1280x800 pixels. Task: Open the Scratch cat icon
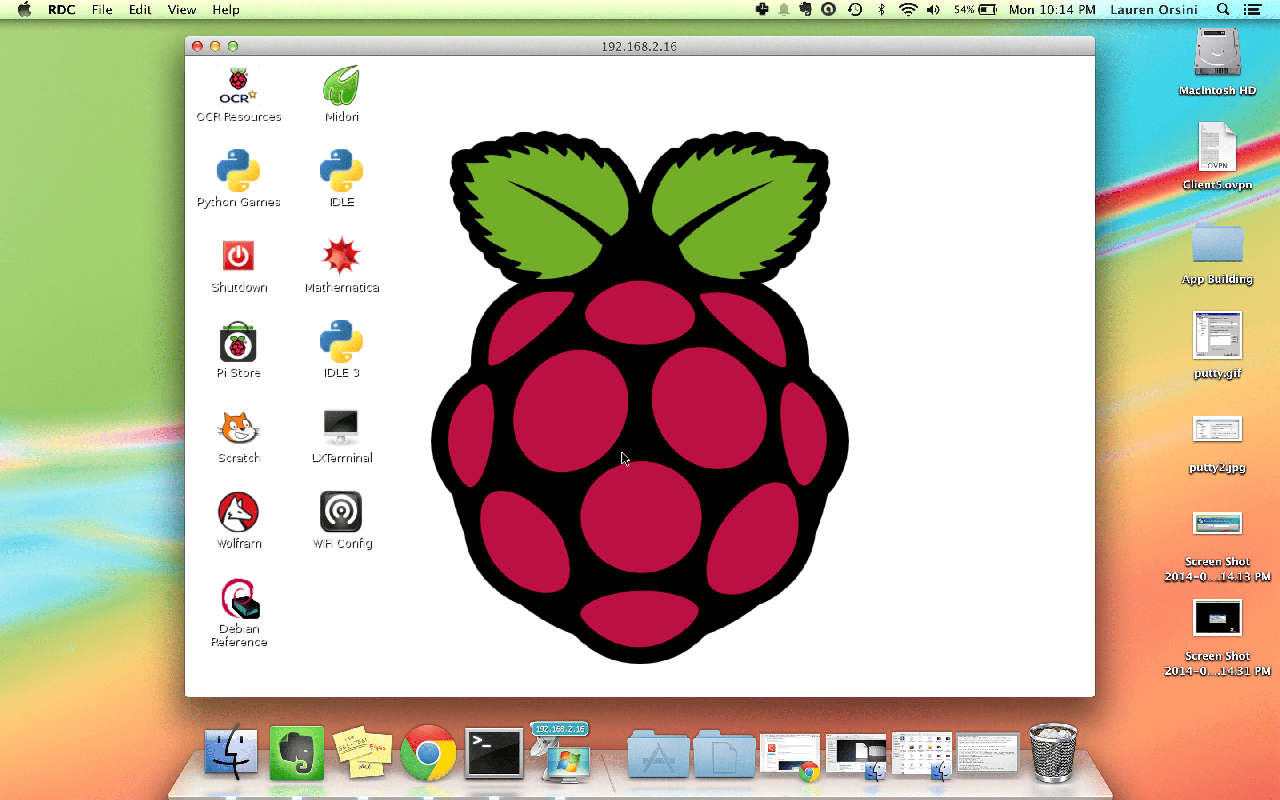(x=238, y=428)
